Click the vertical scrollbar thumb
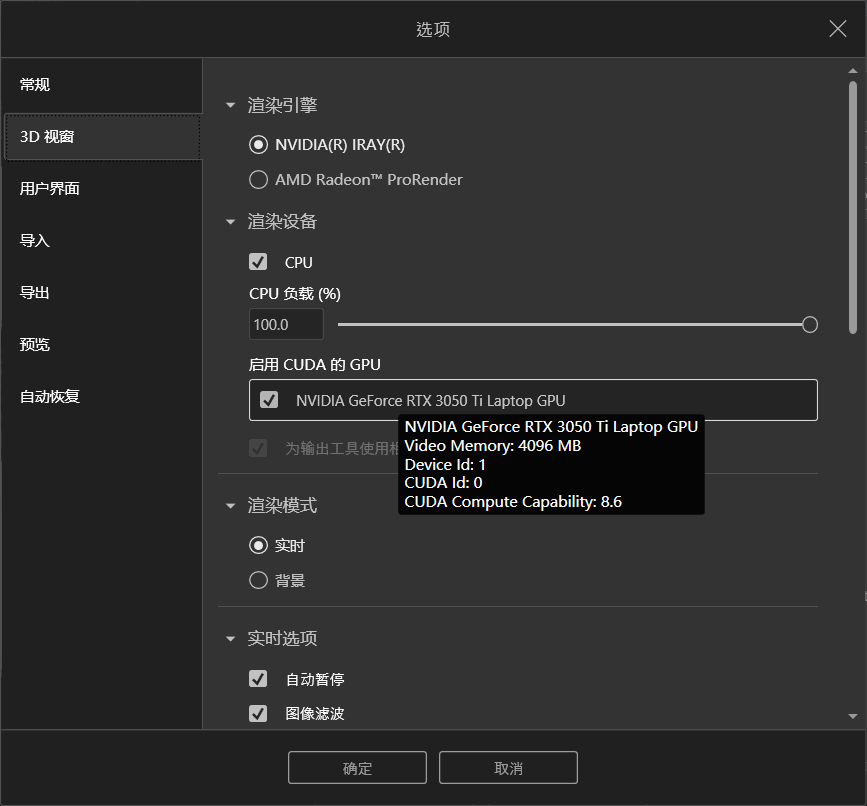The image size is (867, 806). (853, 207)
